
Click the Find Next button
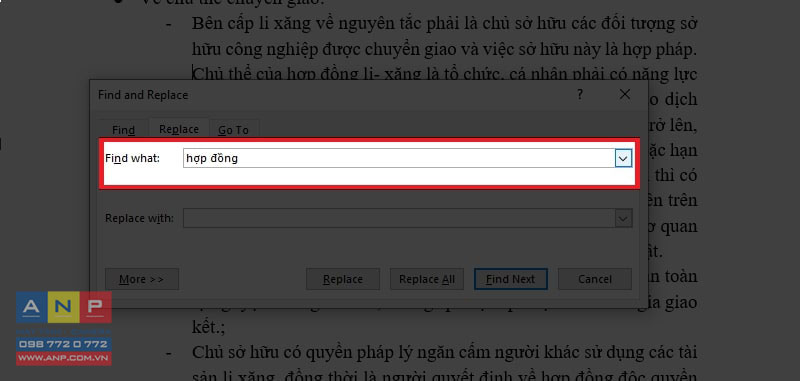click(511, 279)
